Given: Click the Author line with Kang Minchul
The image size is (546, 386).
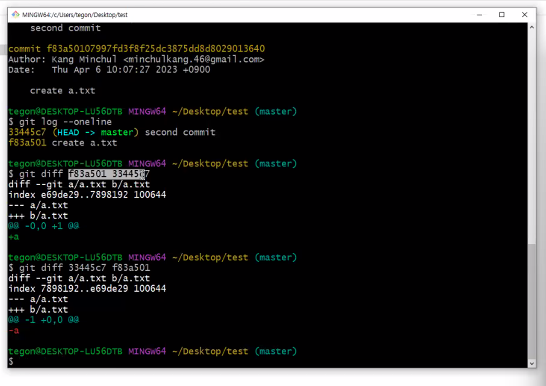Looking at the screenshot, I should click(136, 60).
